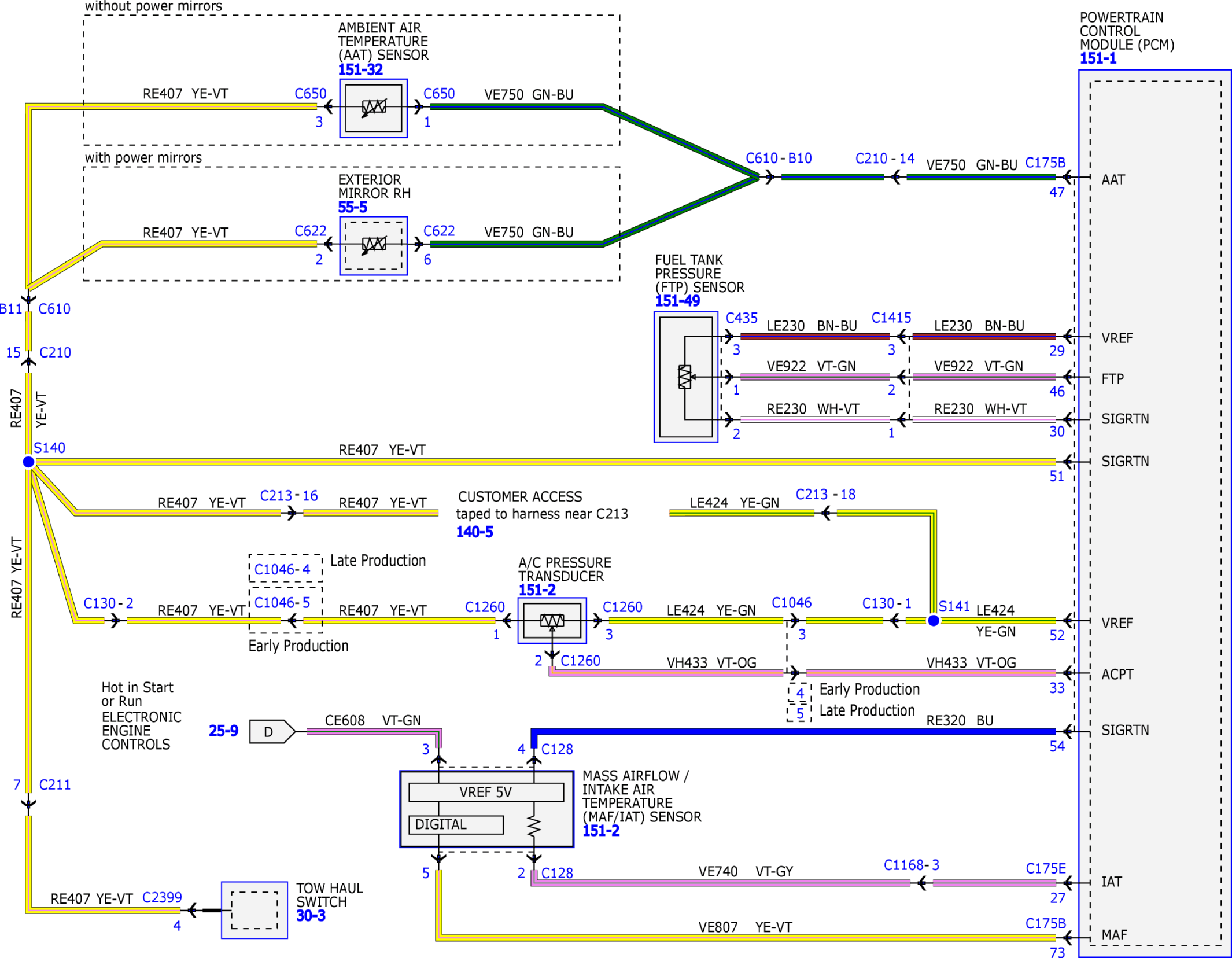Screen dimensions: 1232x958
Task: Click the blue RE320 BU wire
Action: 794,732
